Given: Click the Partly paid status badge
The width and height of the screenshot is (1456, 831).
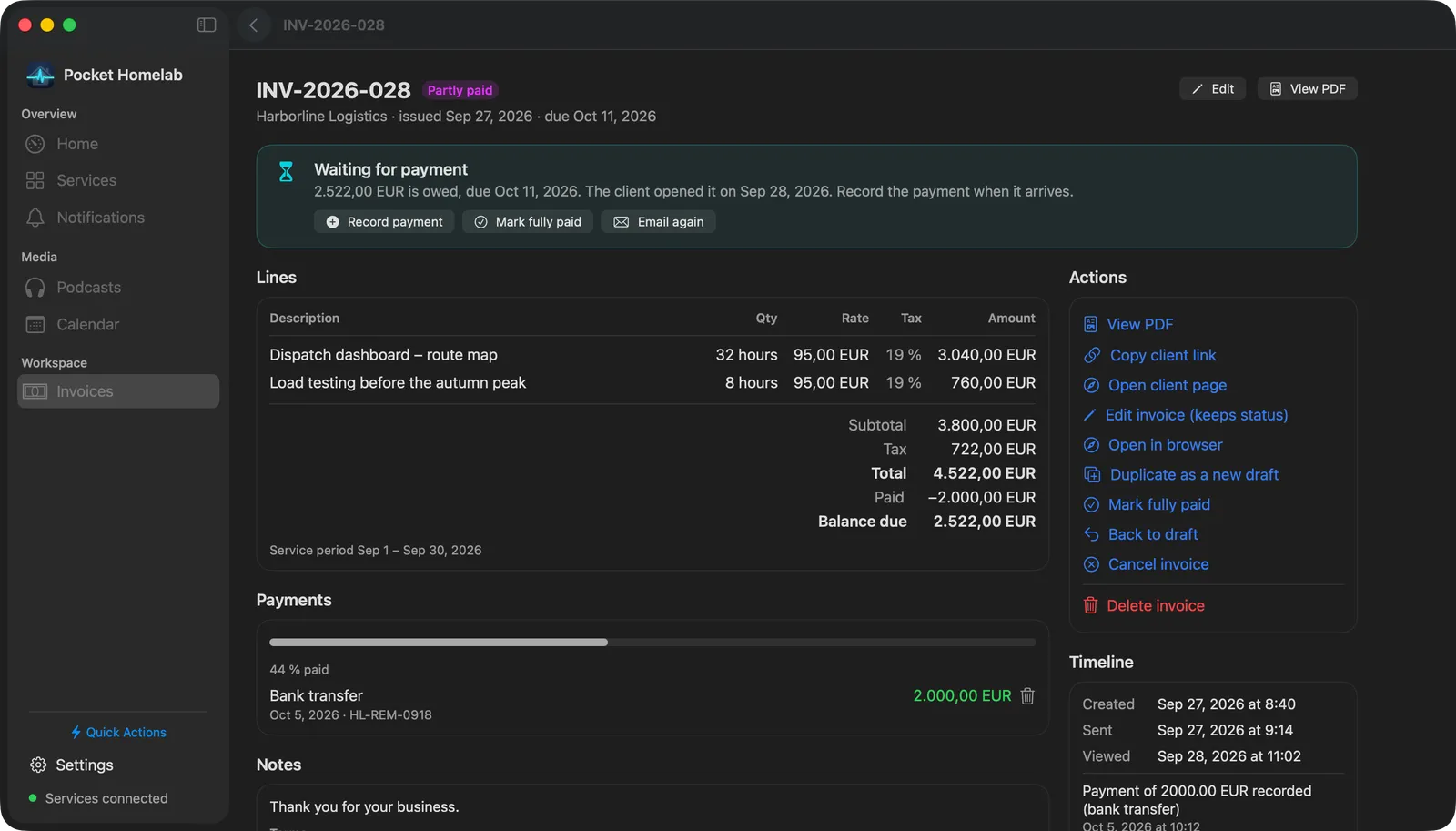Looking at the screenshot, I should 460,90.
